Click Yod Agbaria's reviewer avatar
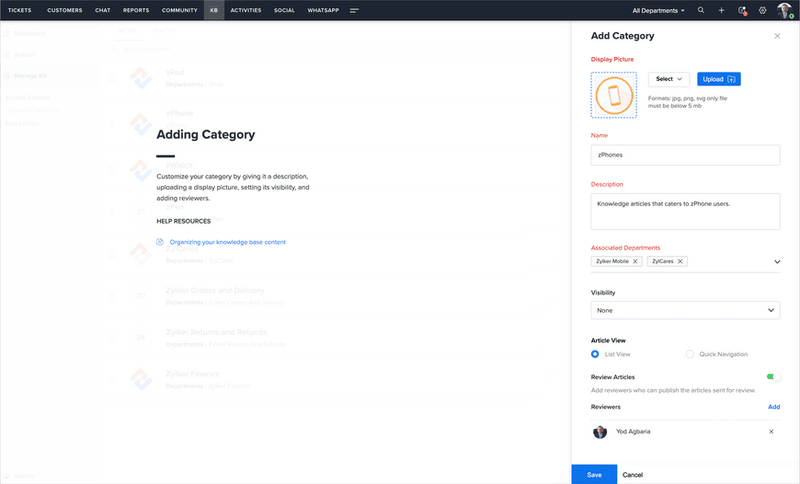This screenshot has width=800, height=484. pos(600,432)
